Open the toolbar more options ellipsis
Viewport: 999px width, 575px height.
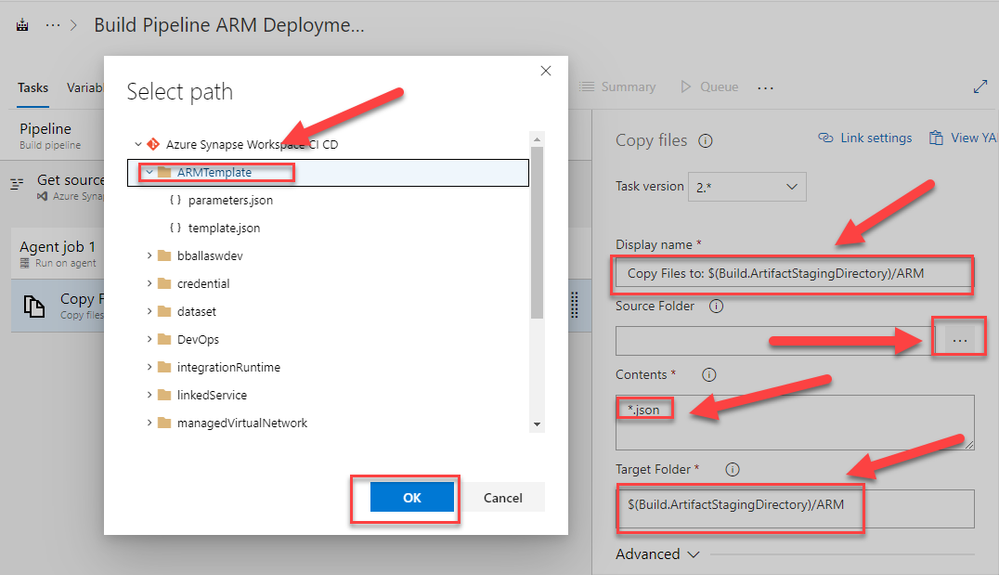click(765, 88)
